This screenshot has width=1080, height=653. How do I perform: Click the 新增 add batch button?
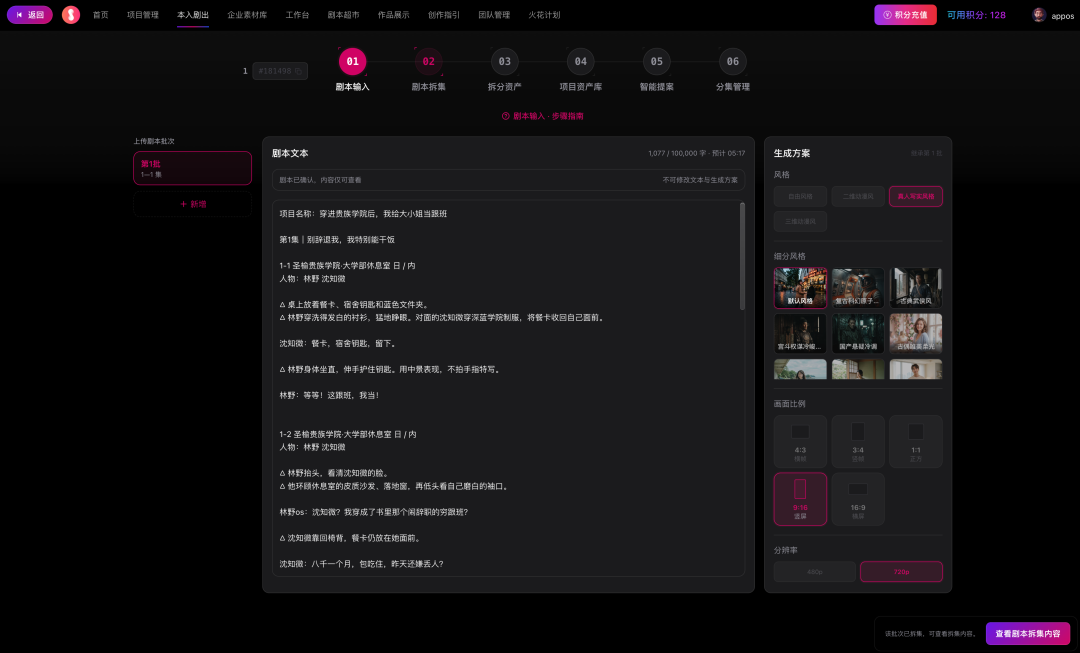(x=192, y=204)
